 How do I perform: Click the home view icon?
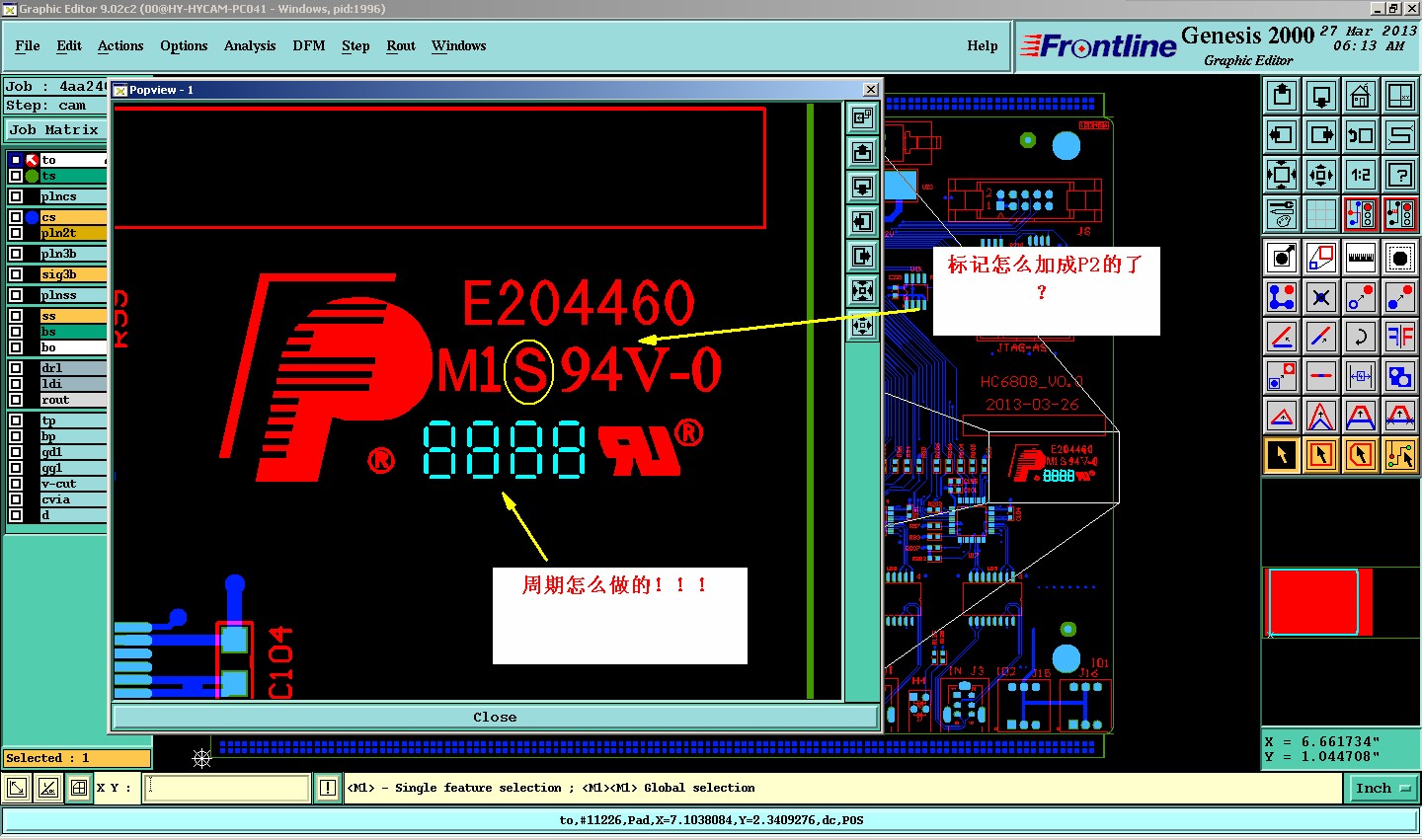[1361, 96]
